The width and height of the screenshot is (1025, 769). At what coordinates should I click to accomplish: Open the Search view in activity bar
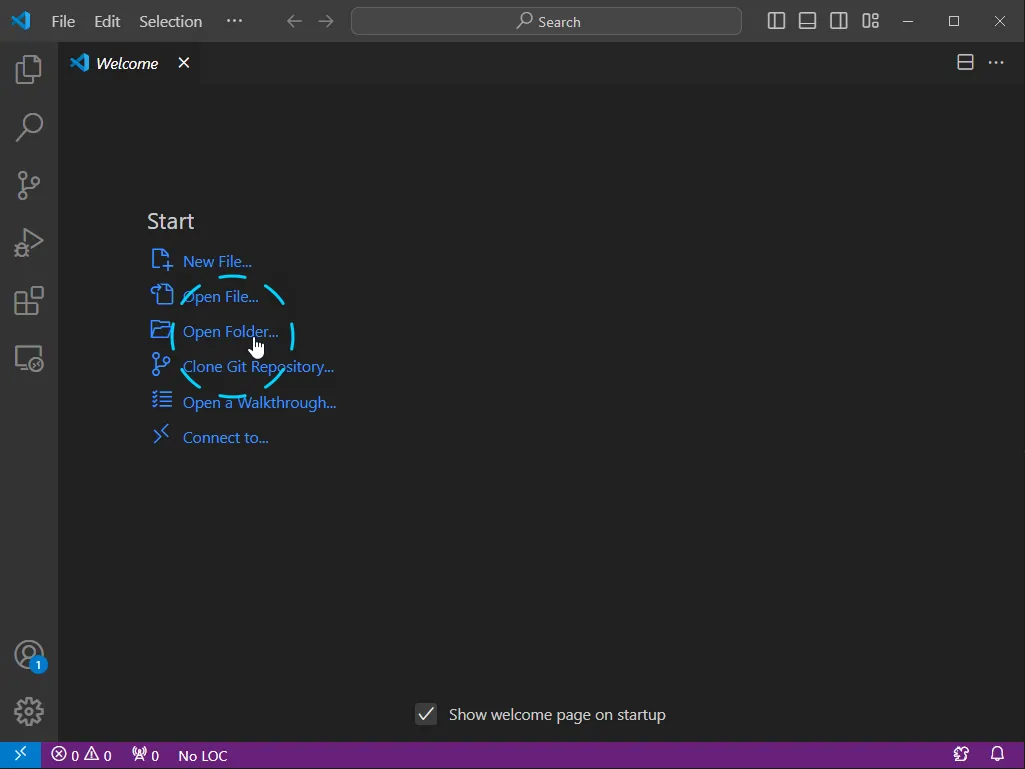[x=29, y=127]
